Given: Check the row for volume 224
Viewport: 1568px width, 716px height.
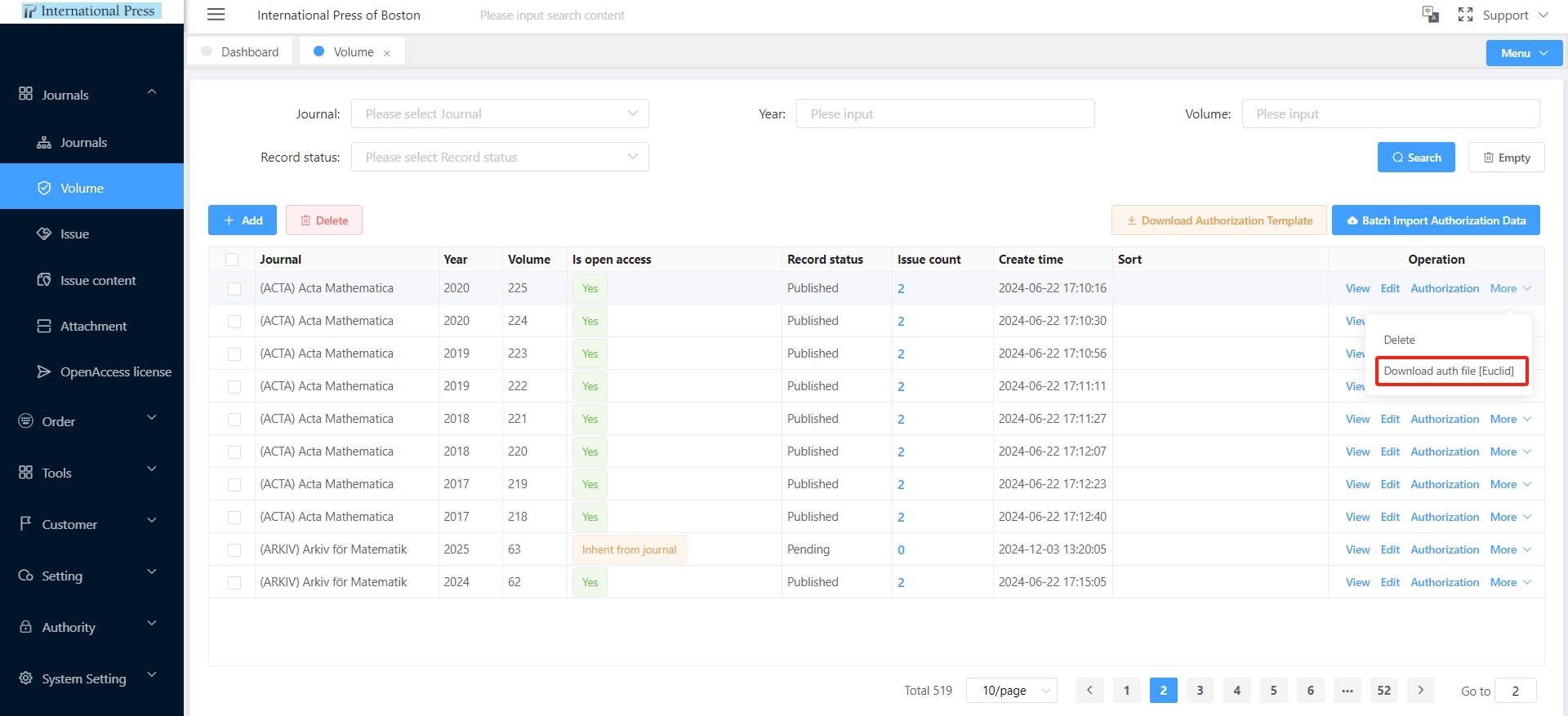Looking at the screenshot, I should [x=234, y=322].
